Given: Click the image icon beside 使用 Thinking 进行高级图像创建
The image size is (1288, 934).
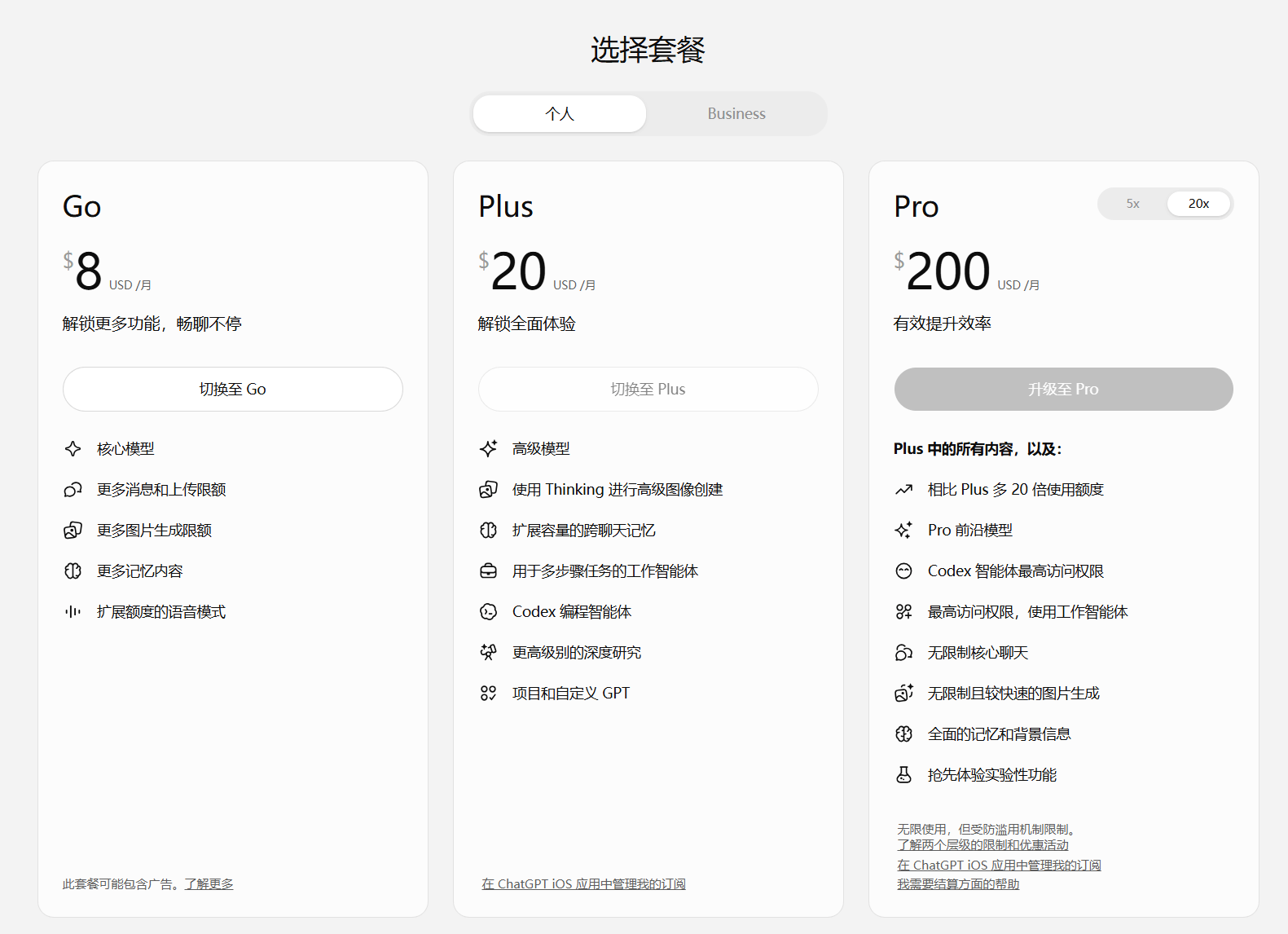Looking at the screenshot, I should point(488,490).
